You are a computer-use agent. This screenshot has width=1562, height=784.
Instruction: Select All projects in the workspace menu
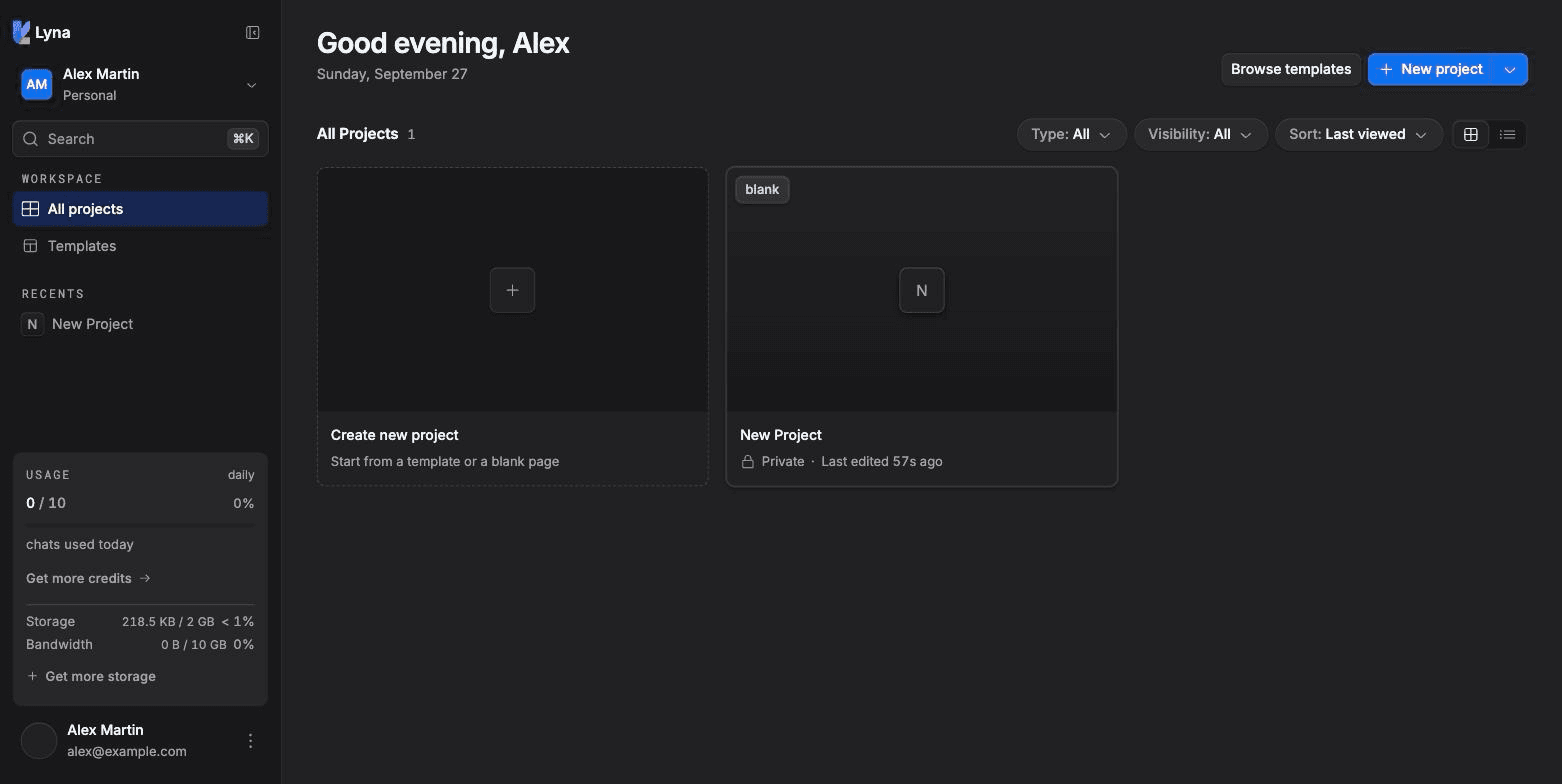[140, 209]
